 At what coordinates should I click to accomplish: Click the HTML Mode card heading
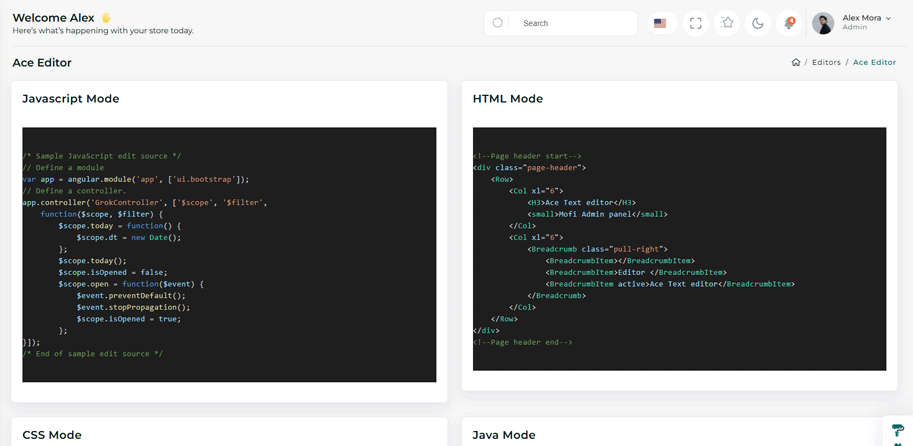coord(508,99)
